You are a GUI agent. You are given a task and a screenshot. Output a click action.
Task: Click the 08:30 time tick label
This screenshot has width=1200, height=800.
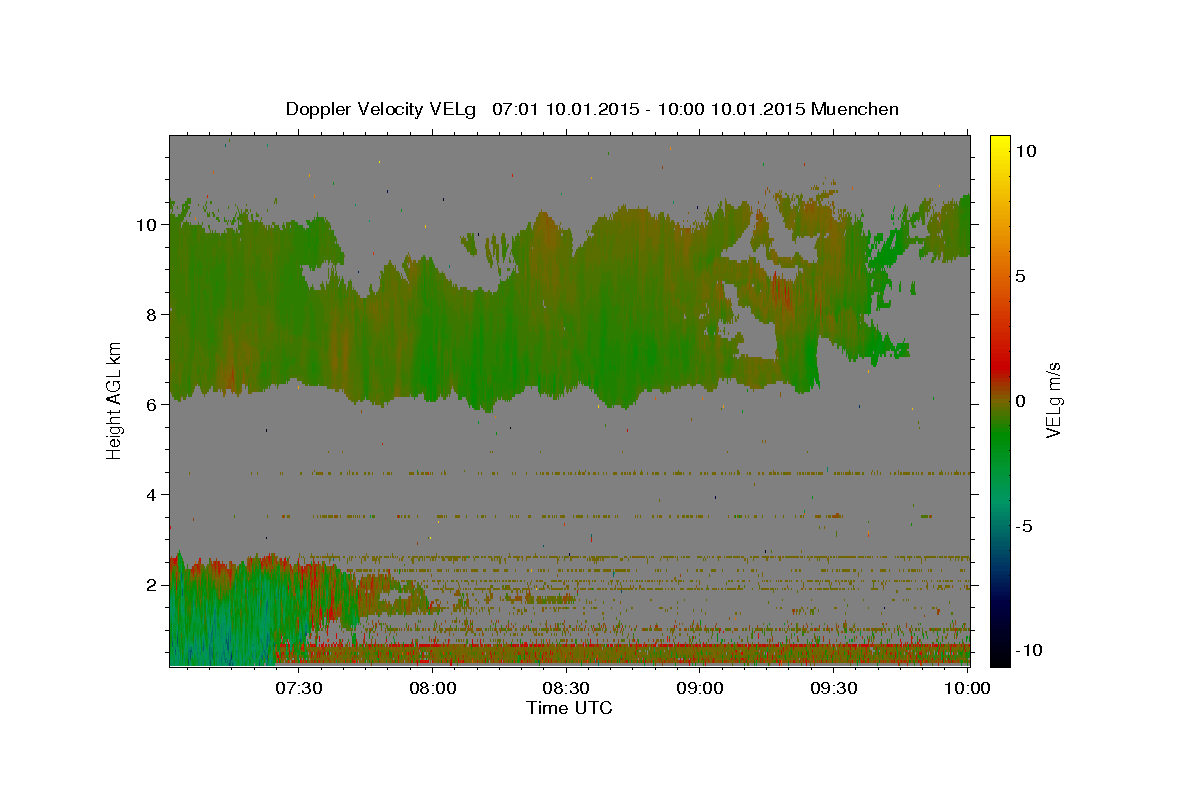coord(567,689)
